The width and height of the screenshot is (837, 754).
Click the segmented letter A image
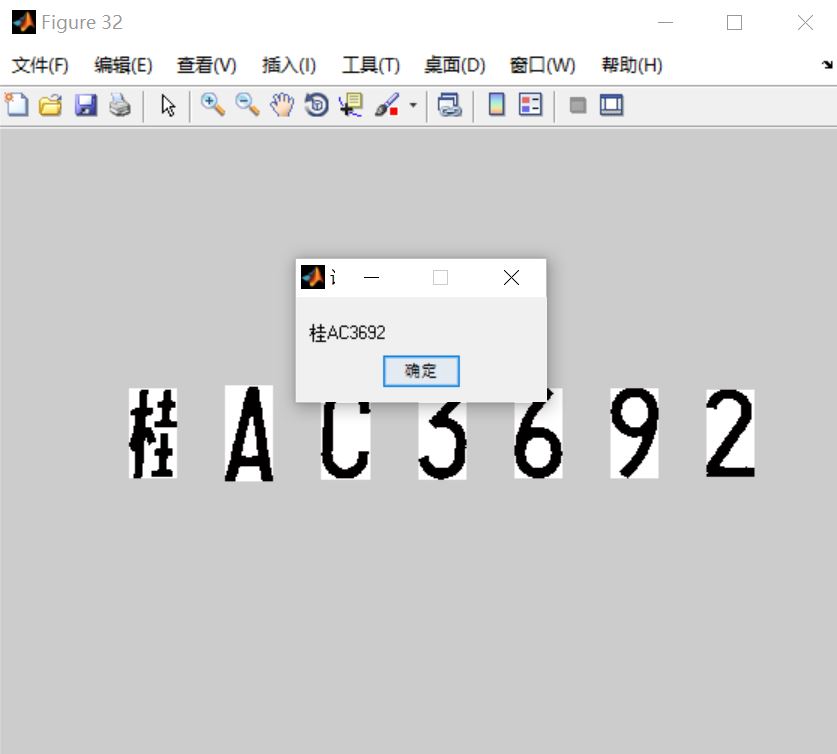(249, 433)
